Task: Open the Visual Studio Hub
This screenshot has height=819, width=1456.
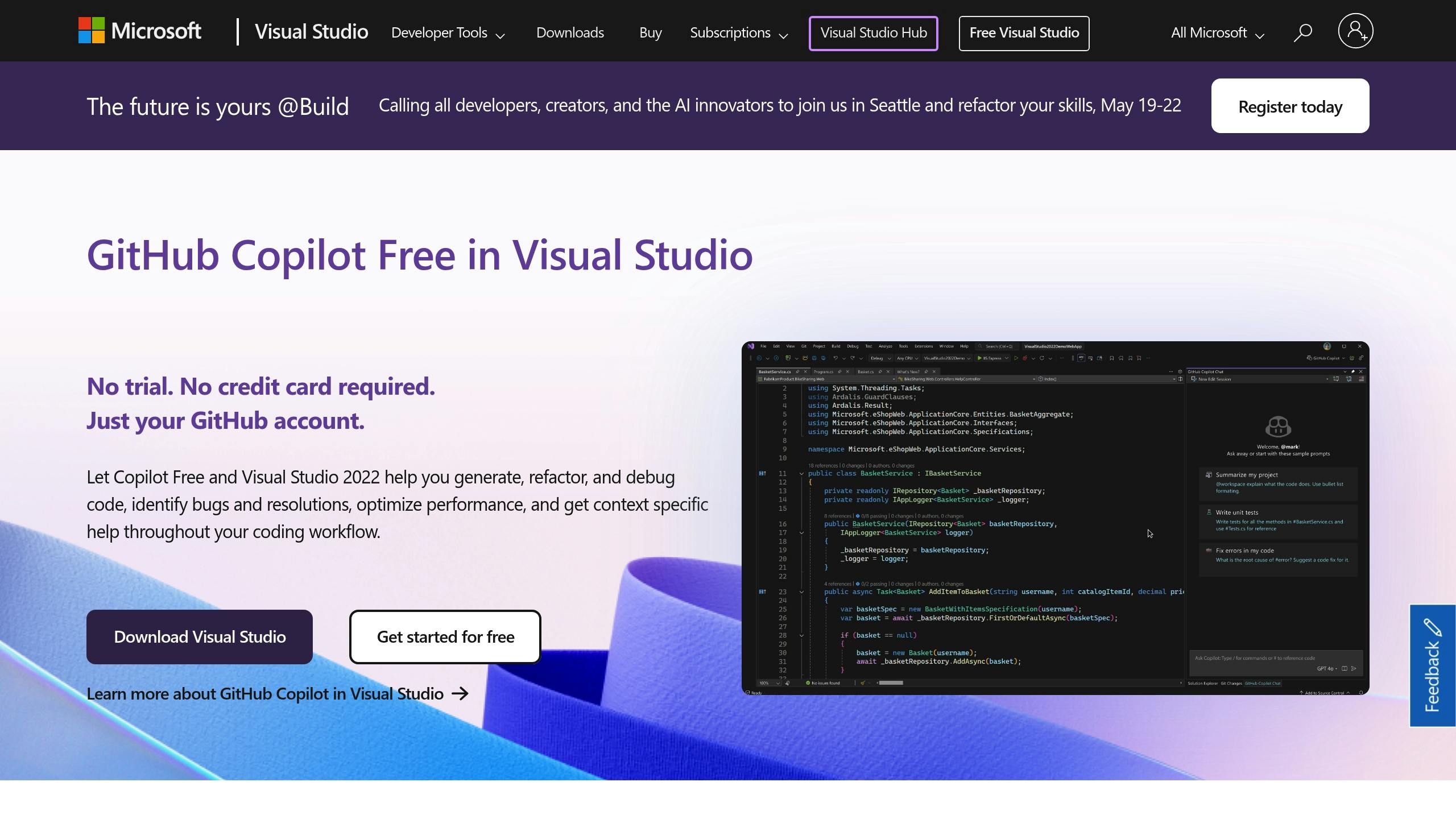Action: [x=874, y=33]
